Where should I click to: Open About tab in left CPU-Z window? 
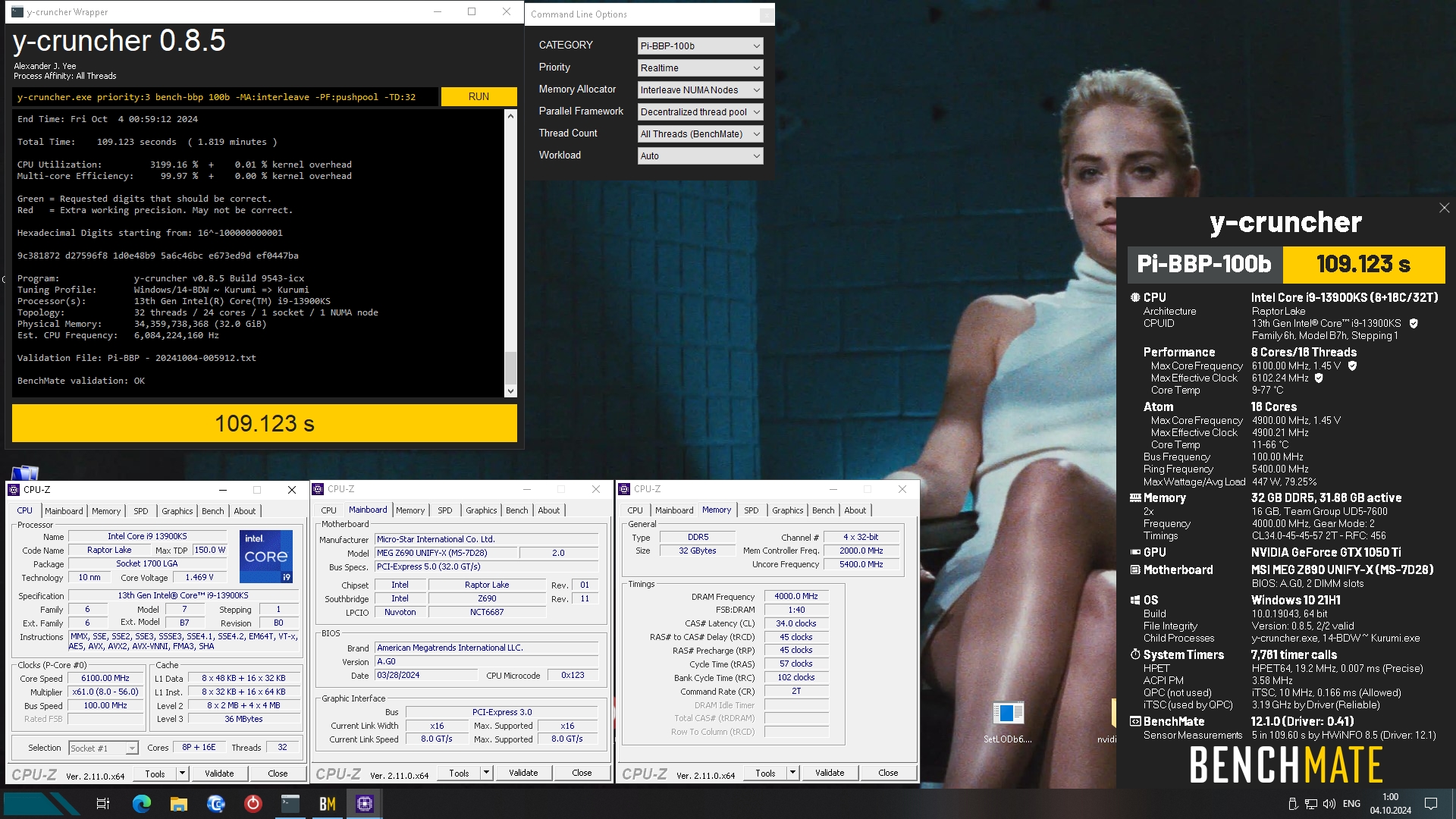click(x=245, y=511)
